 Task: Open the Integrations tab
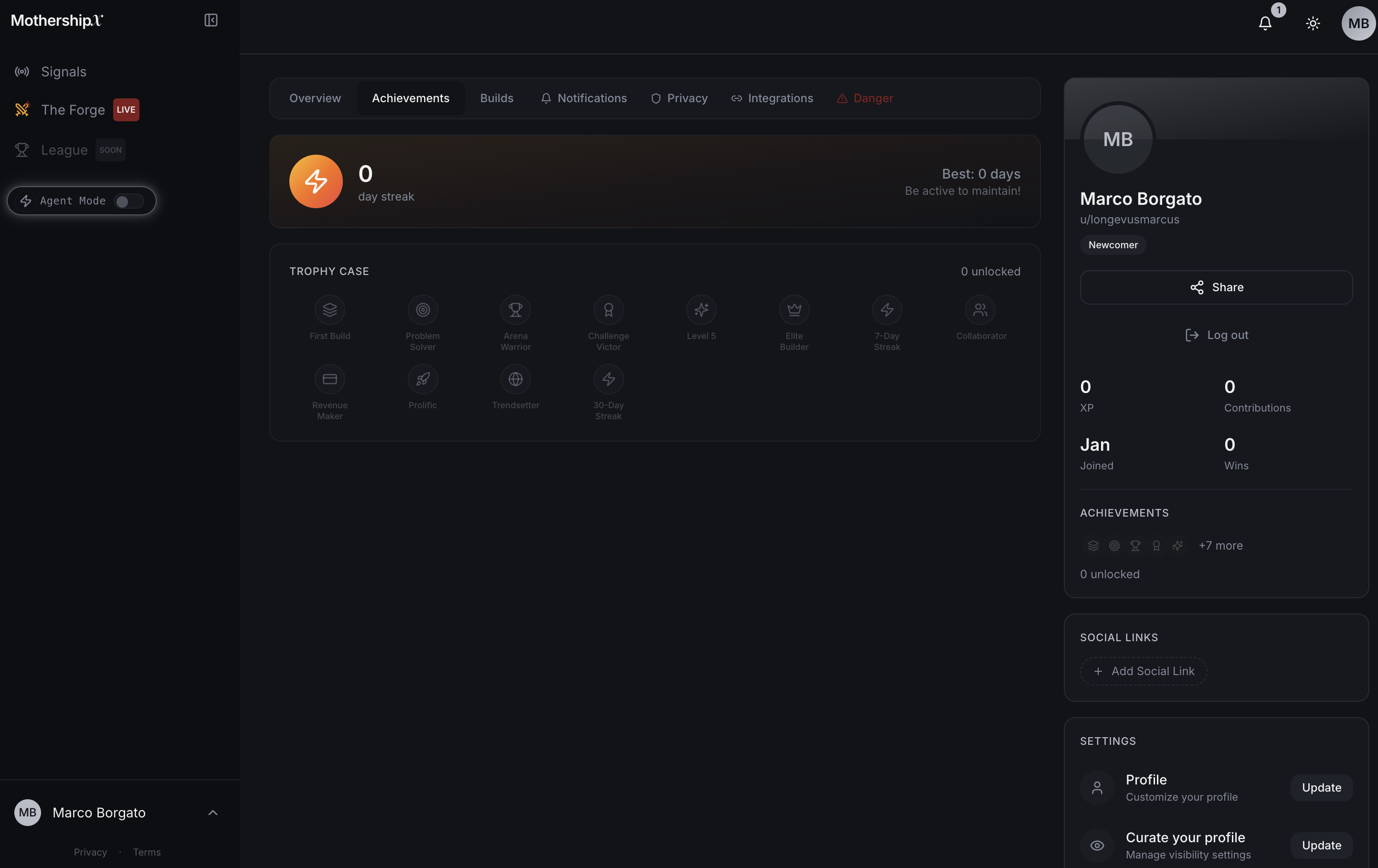(x=772, y=98)
